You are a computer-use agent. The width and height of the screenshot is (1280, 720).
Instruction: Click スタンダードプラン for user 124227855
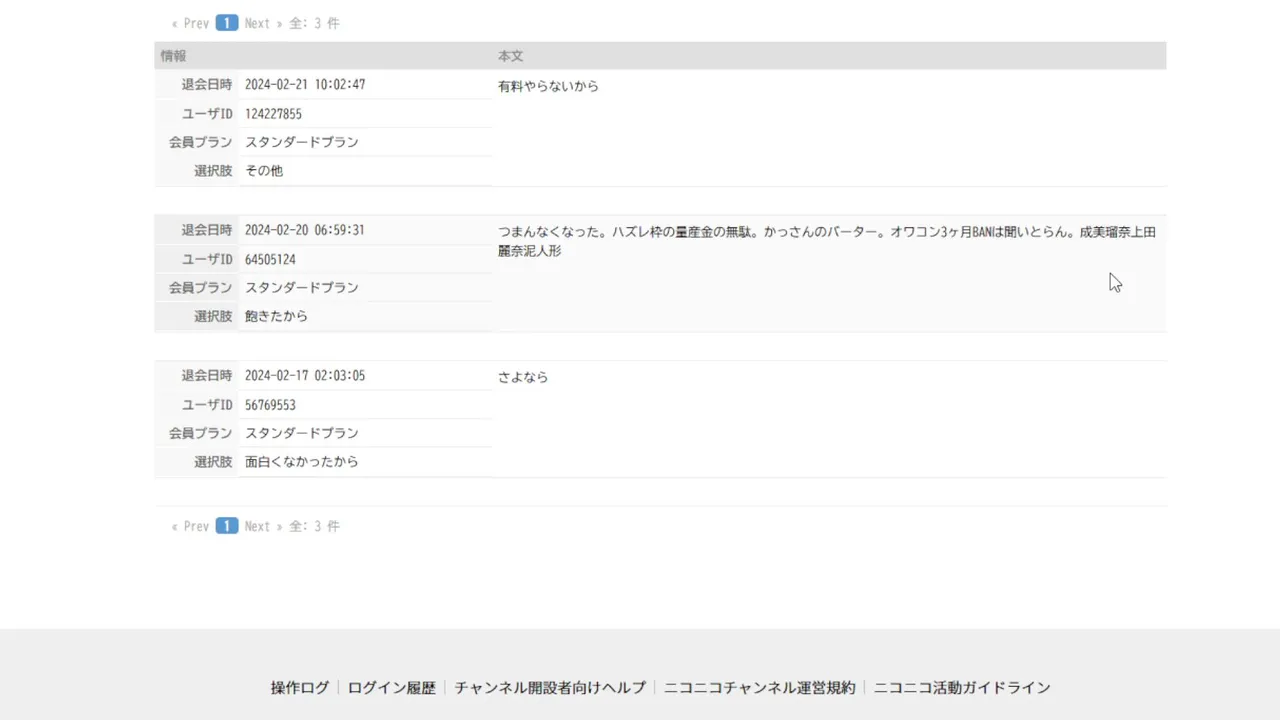[302, 142]
